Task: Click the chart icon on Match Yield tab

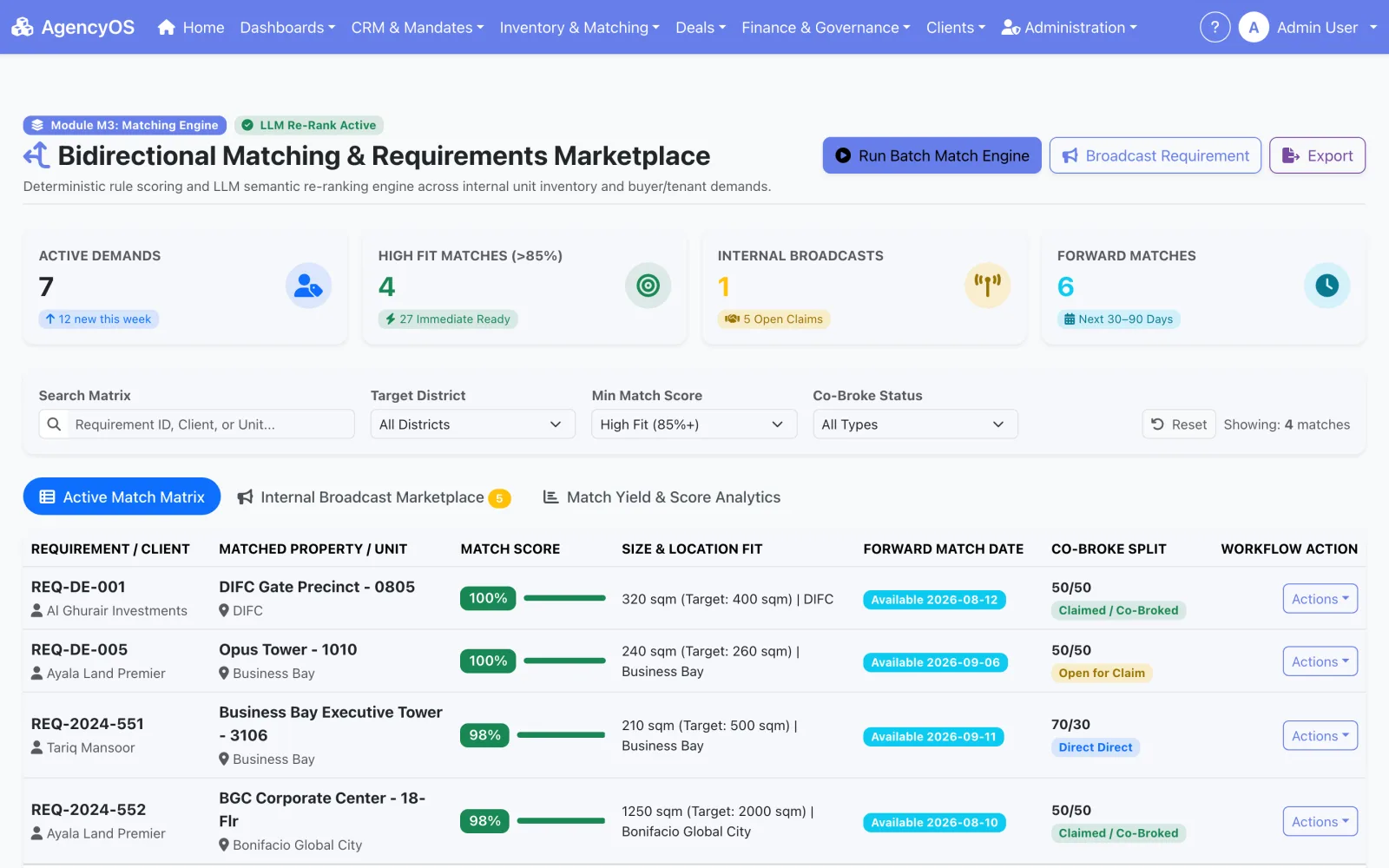Action: 550,497
